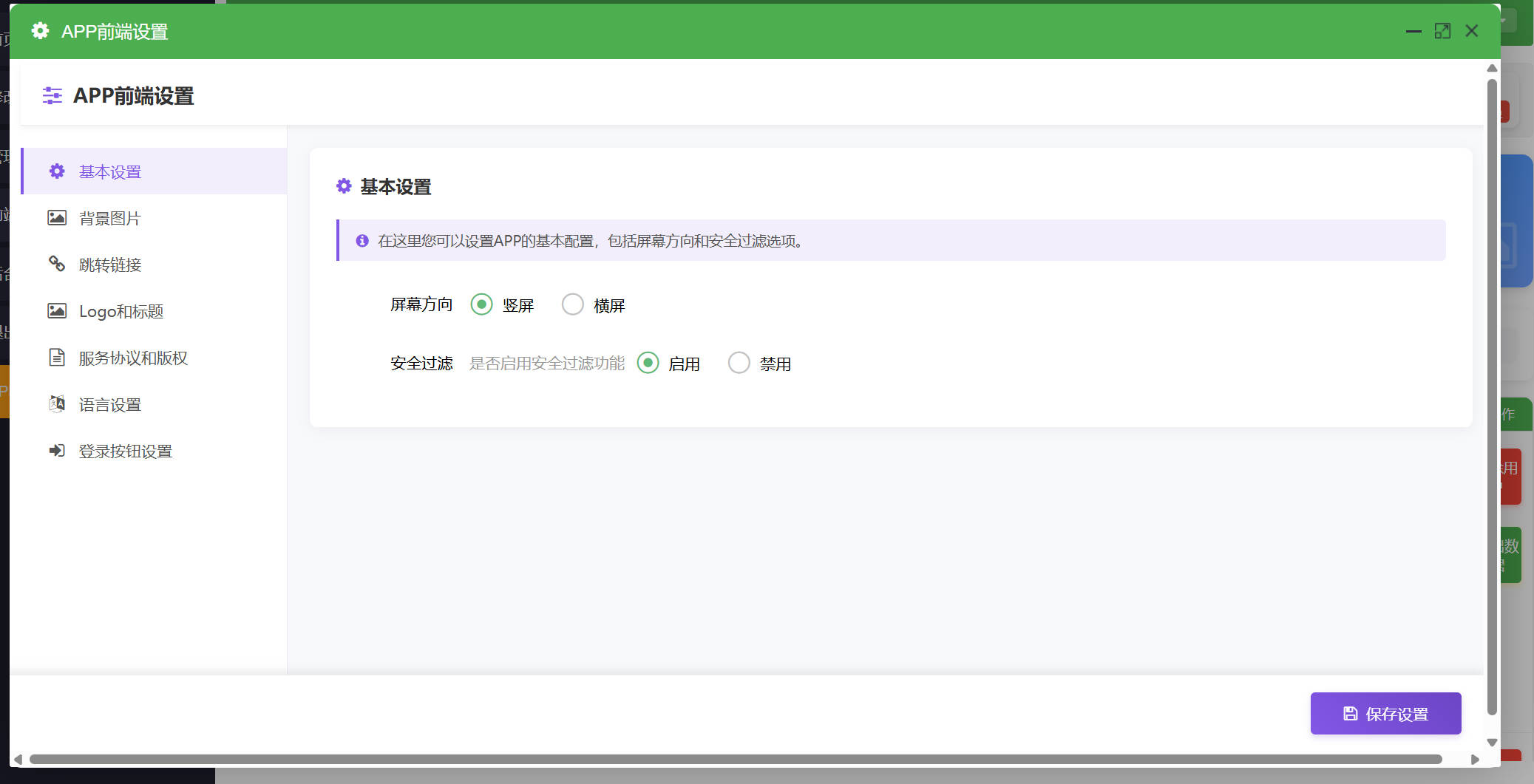Choose 禁用 to disable security filter

click(x=739, y=363)
